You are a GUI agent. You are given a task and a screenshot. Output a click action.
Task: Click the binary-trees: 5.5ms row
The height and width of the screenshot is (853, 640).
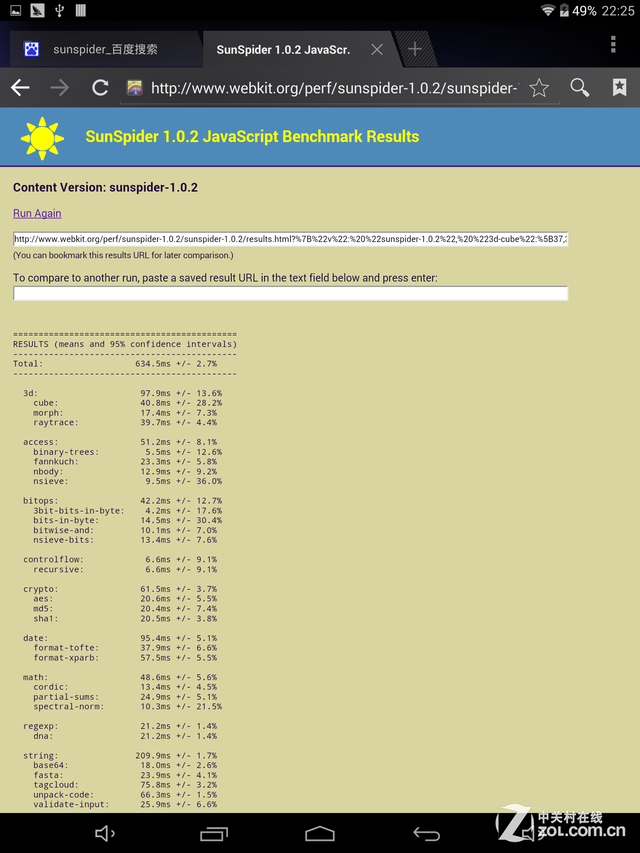(x=127, y=452)
